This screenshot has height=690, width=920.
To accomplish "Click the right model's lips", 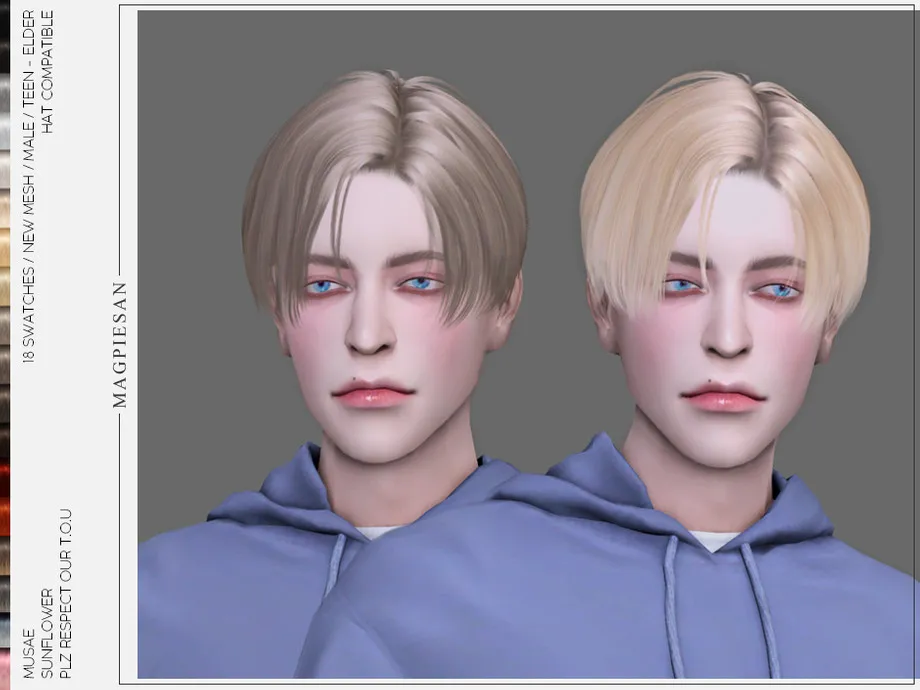I will point(724,398).
